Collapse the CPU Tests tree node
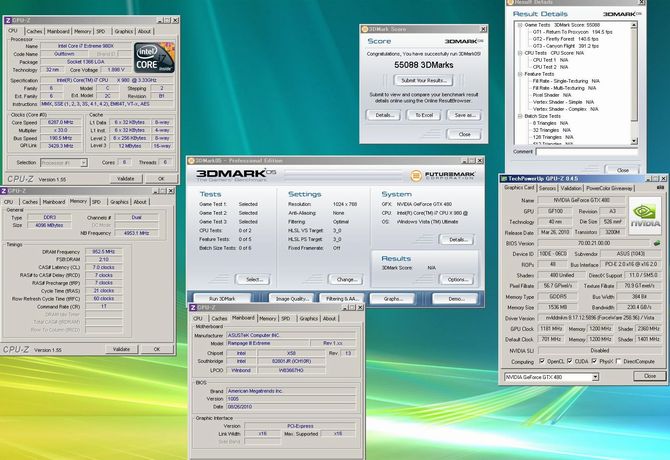 [x=520, y=53]
